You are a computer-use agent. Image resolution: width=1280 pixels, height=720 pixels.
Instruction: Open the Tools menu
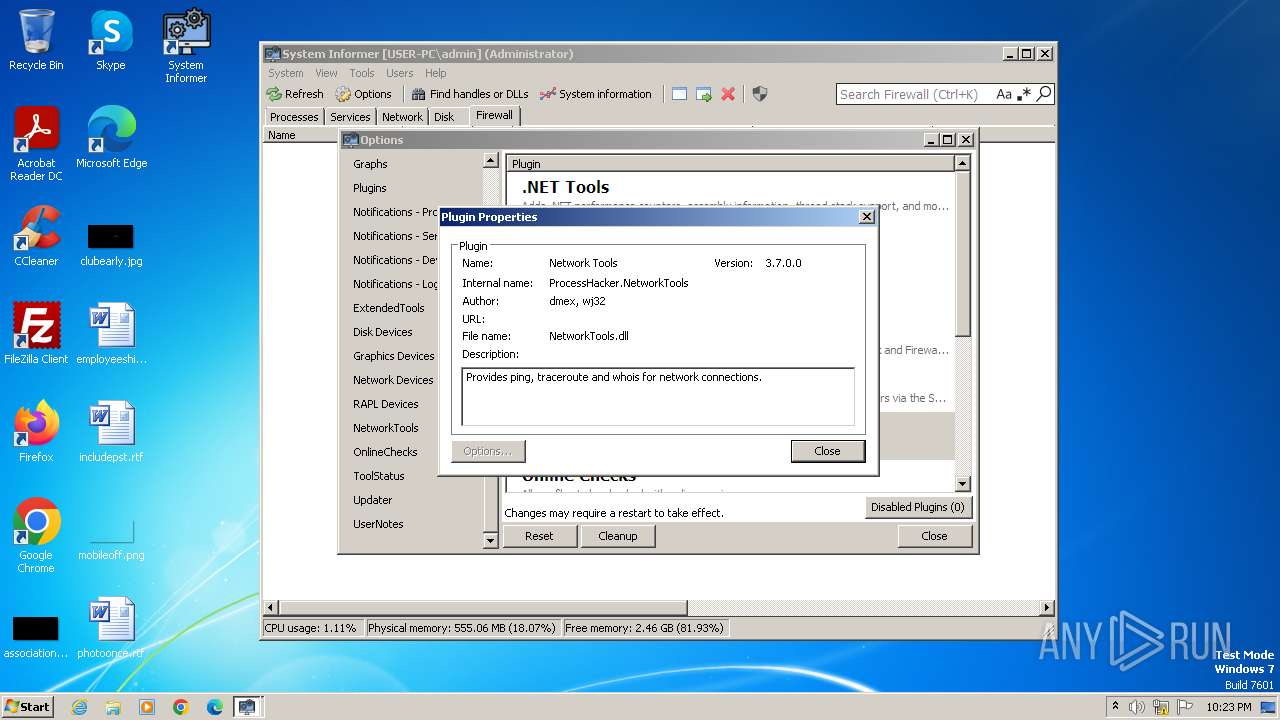[x=362, y=73]
